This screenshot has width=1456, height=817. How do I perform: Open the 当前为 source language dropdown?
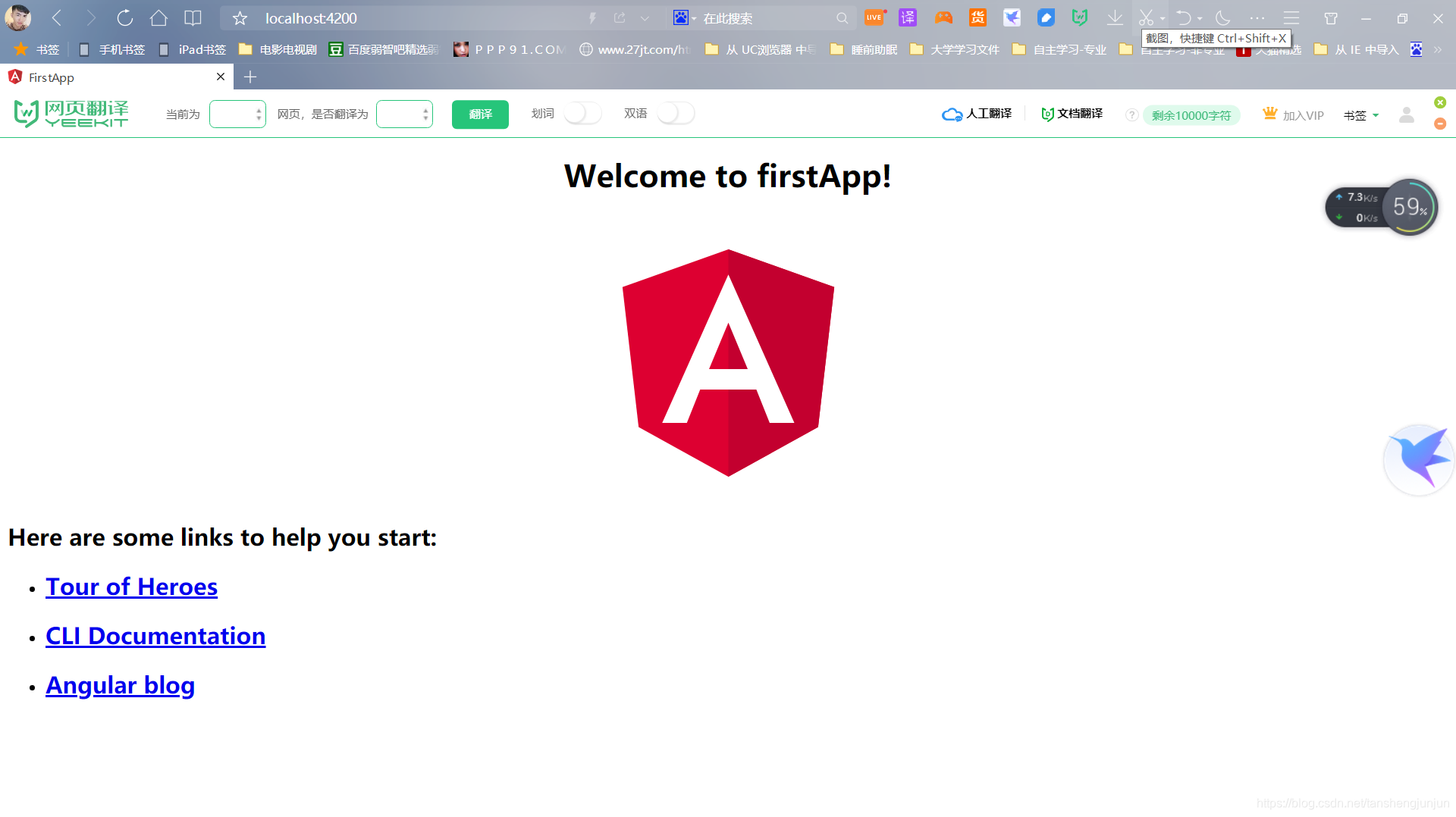click(237, 114)
